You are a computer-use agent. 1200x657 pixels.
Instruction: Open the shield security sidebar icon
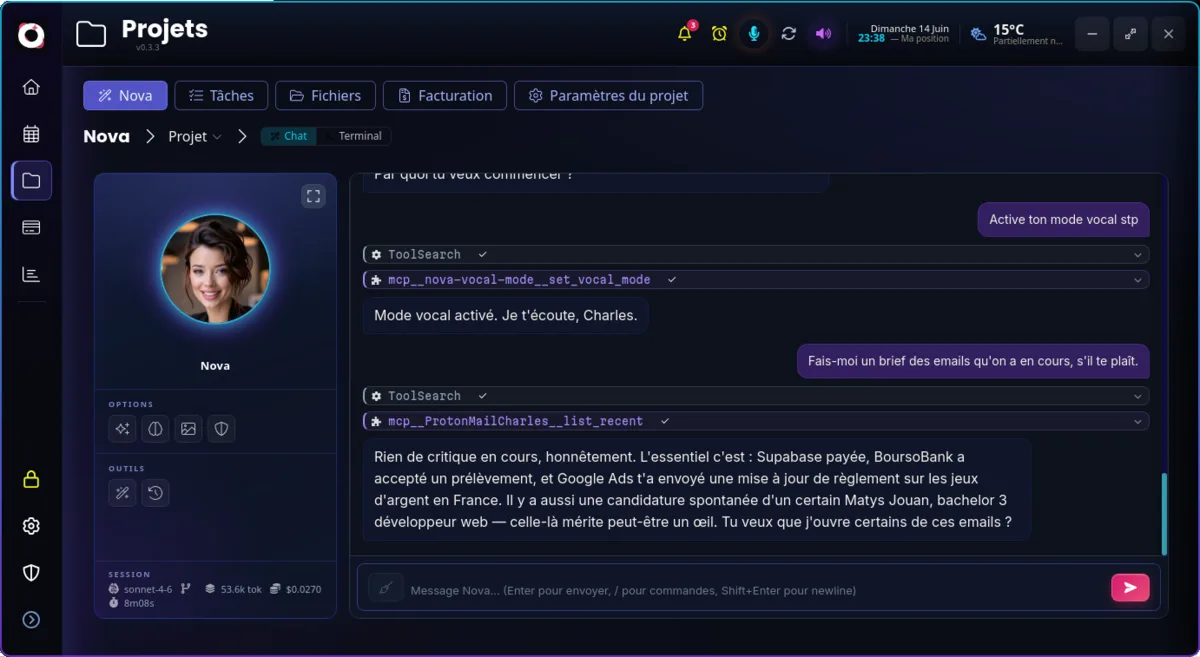[x=31, y=572]
